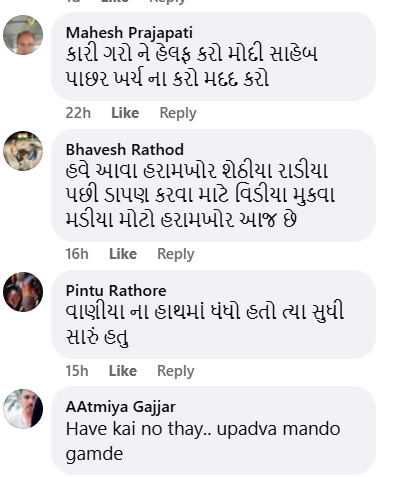Visit Pintu Rathore's profile via name link

[116, 291]
